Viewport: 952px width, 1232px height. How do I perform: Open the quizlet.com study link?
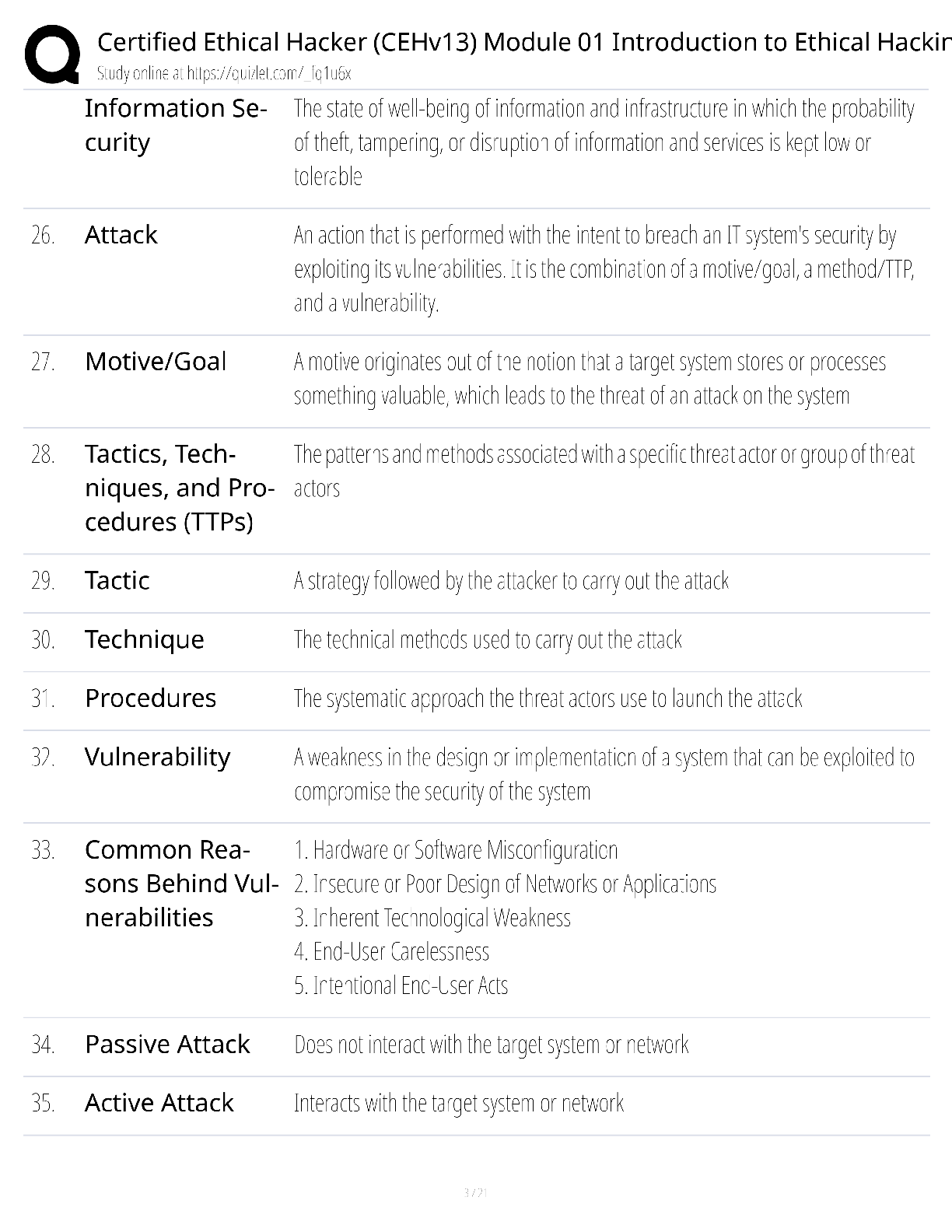pyautogui.click(x=224, y=73)
